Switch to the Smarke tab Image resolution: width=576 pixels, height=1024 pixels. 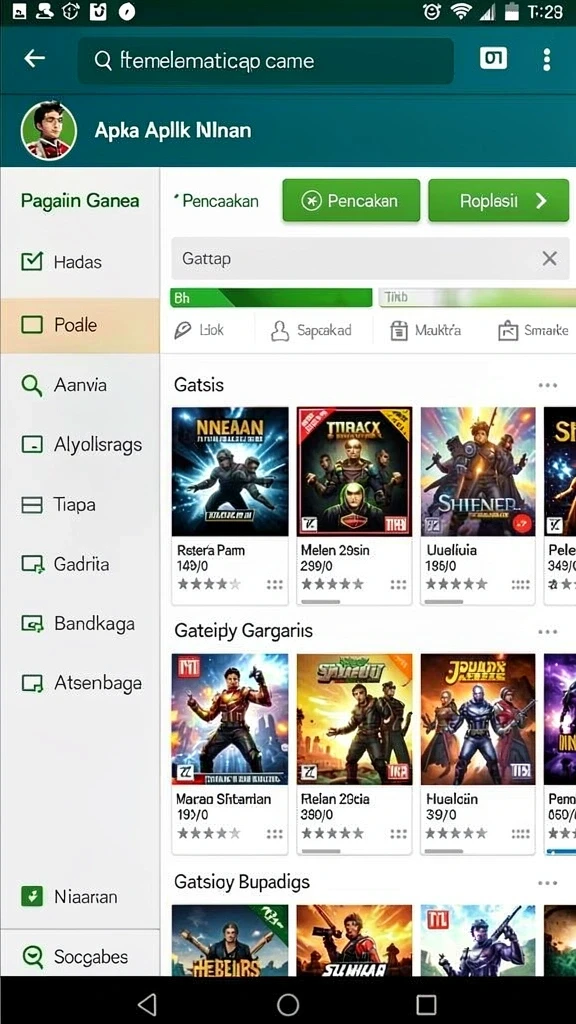pyautogui.click(x=534, y=330)
